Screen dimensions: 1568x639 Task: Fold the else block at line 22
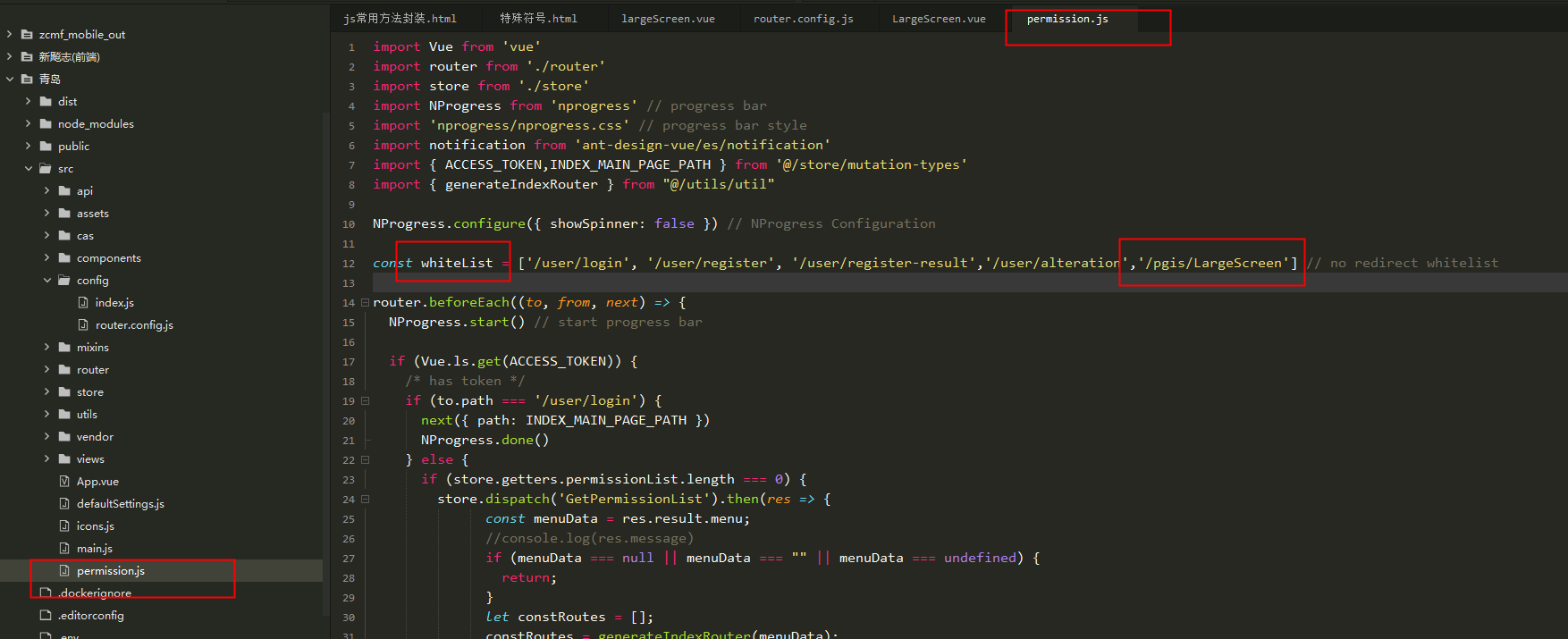point(365,459)
